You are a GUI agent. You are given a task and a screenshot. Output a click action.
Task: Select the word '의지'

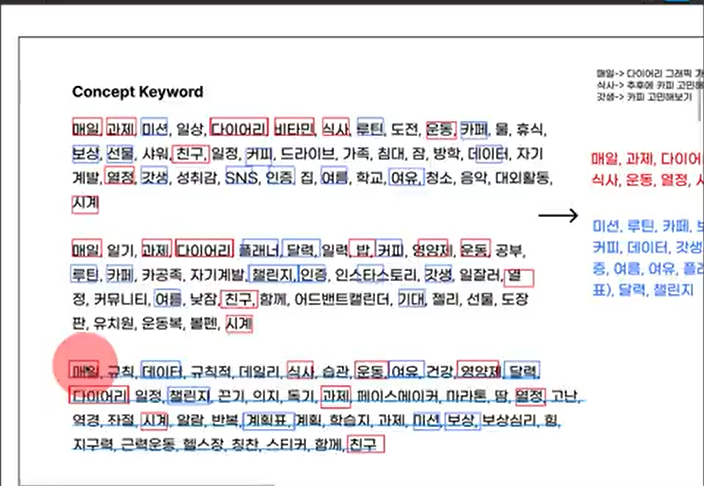pos(265,396)
